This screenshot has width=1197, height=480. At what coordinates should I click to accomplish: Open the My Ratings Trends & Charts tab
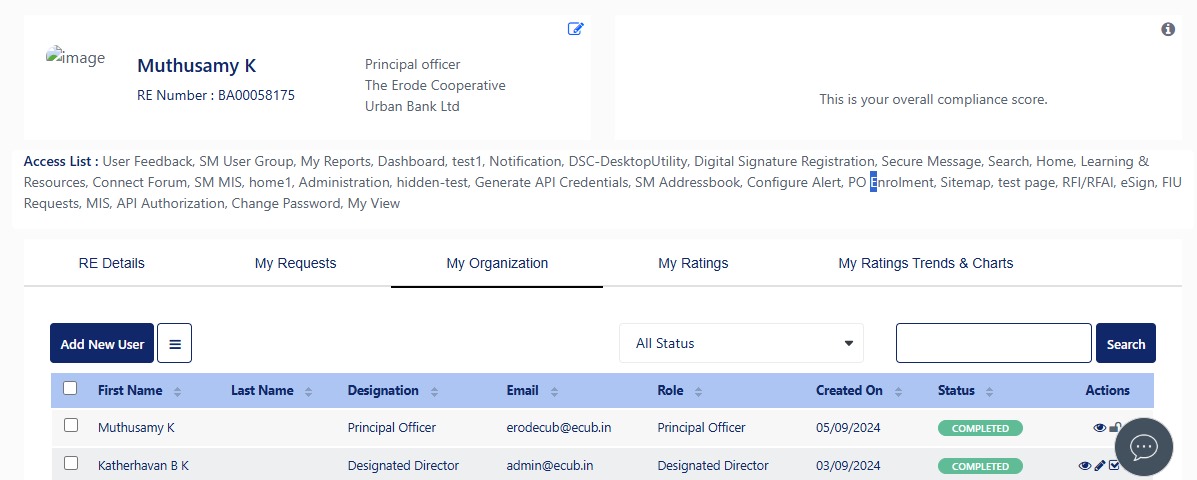(925, 263)
